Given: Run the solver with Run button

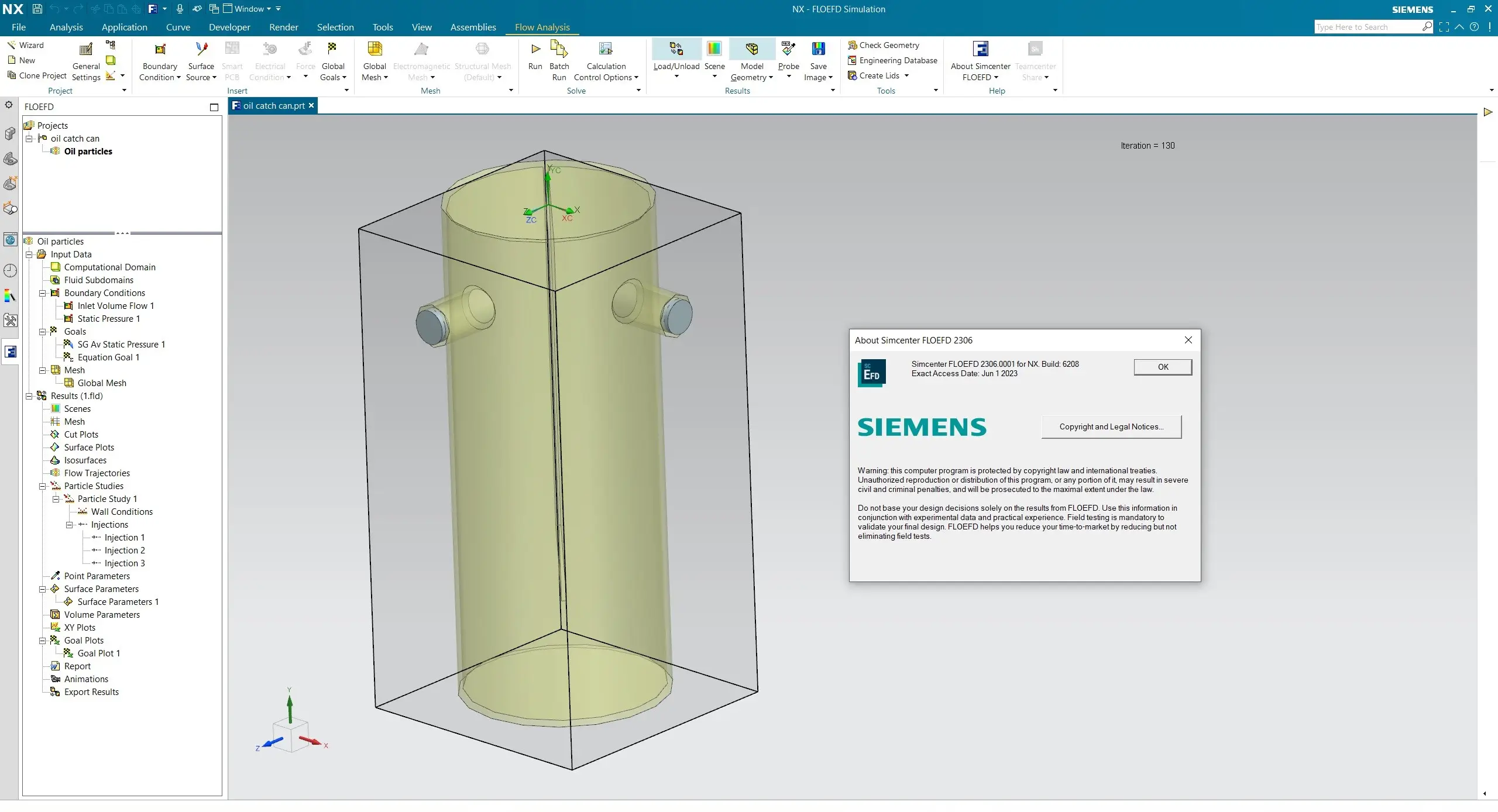Looking at the screenshot, I should coord(535,56).
